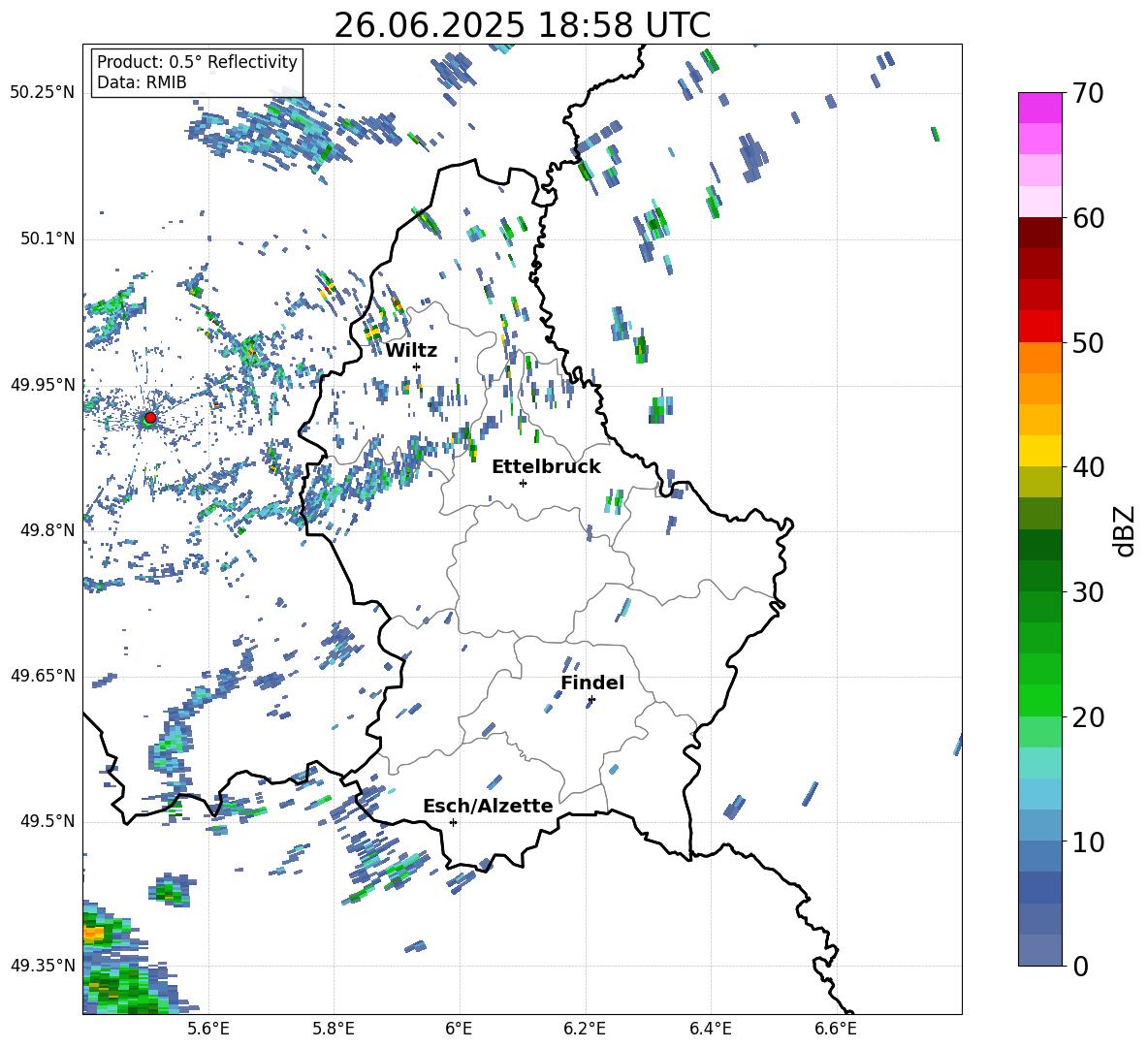Viewport: 1148px width, 1048px height.
Task: Click the 50.1°N latitude label
Action: 48,239
